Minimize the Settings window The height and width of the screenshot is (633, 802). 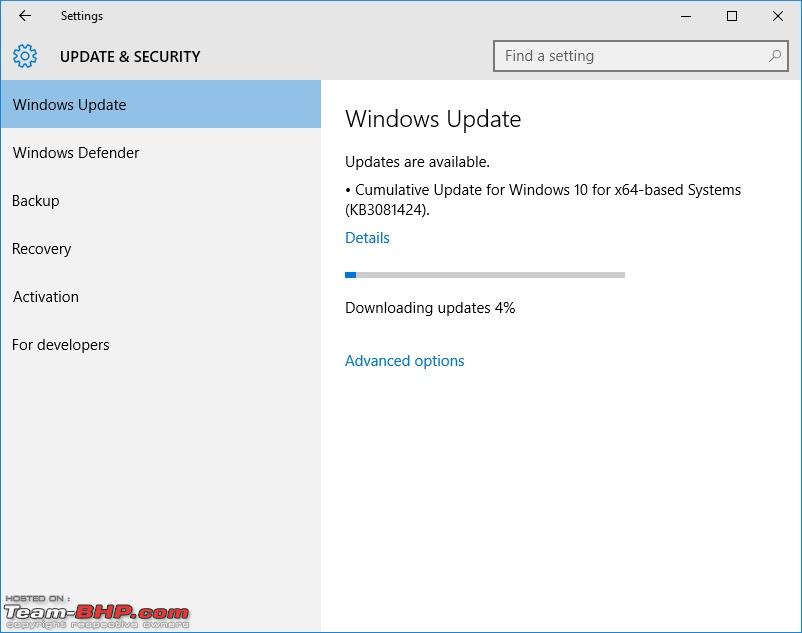pyautogui.click(x=686, y=16)
